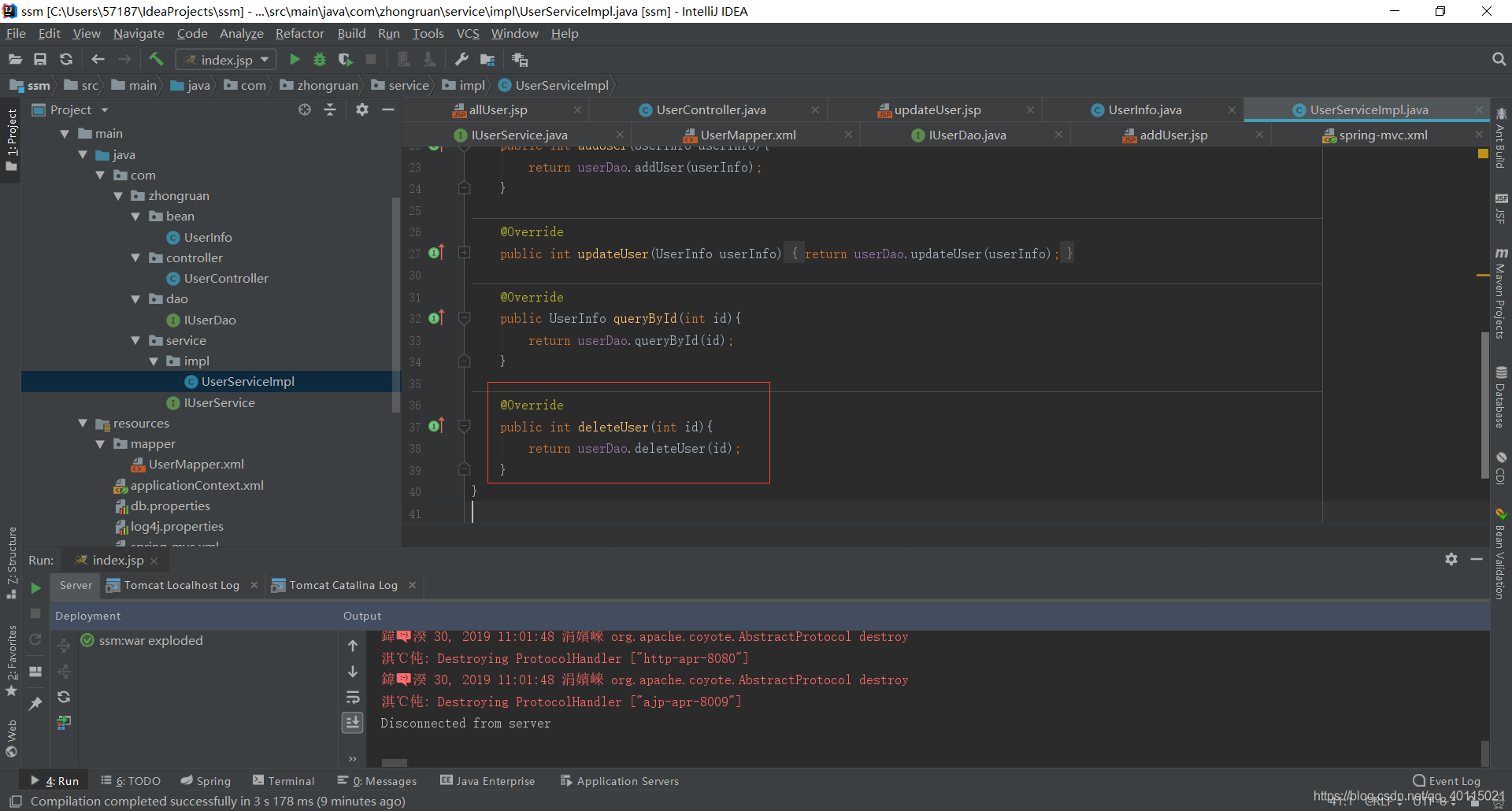Click Collapse All icon in Project panel

330,109
